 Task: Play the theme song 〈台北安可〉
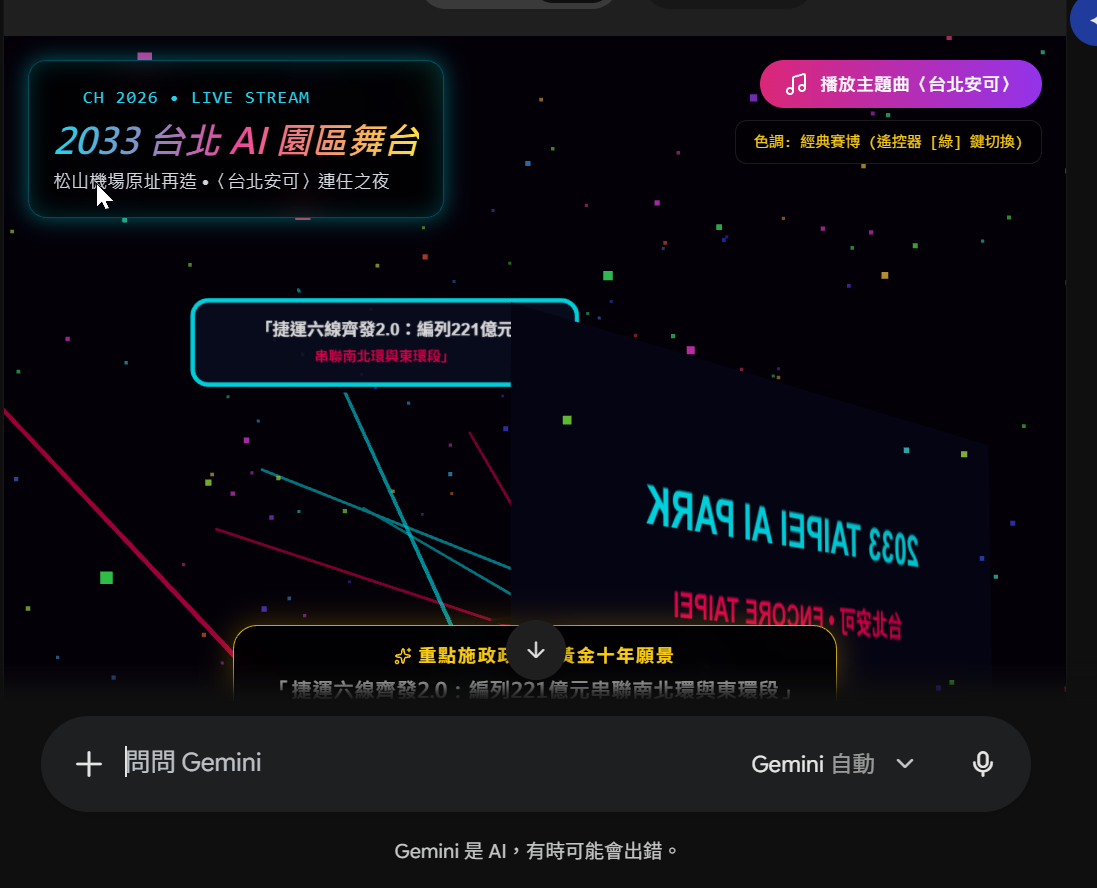pyautogui.click(x=900, y=84)
